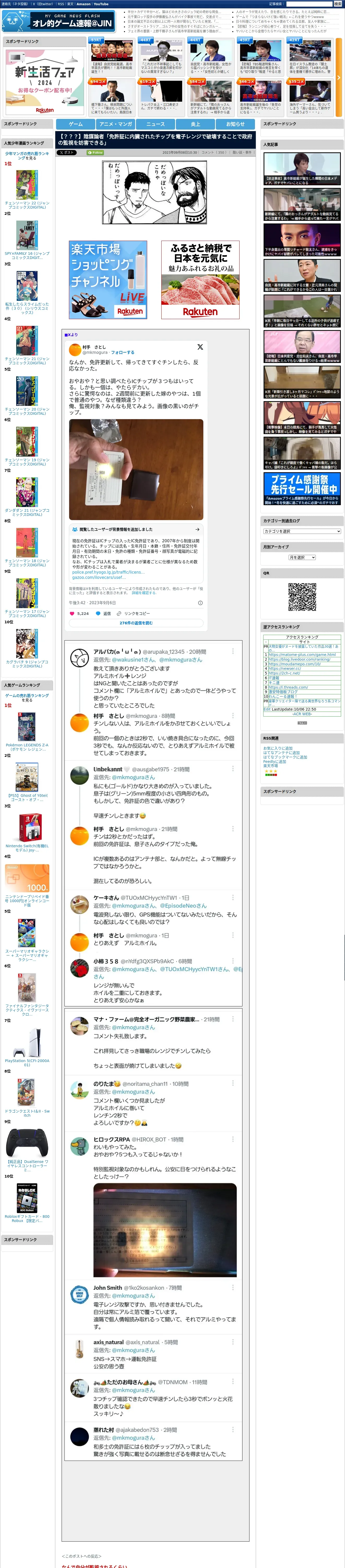Click the Amazon link in the top bar
Viewport: 345px width, 1568px height.
pyautogui.click(x=84, y=4)
